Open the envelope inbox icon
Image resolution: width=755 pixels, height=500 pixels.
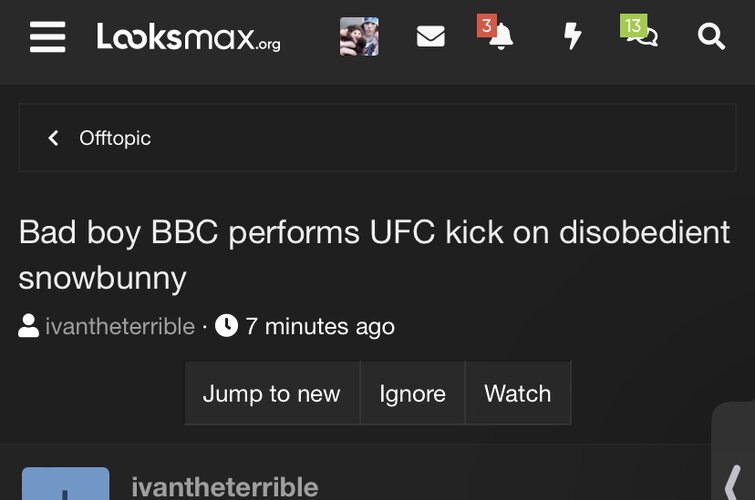430,37
